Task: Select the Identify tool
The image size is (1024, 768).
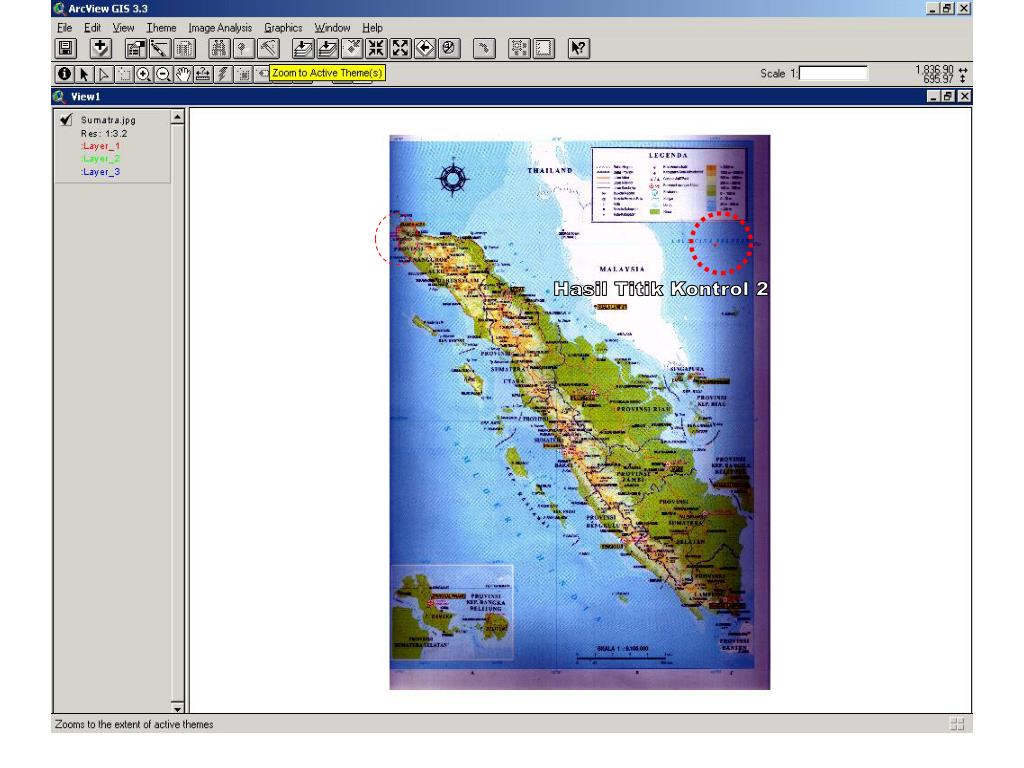Action: tap(64, 74)
